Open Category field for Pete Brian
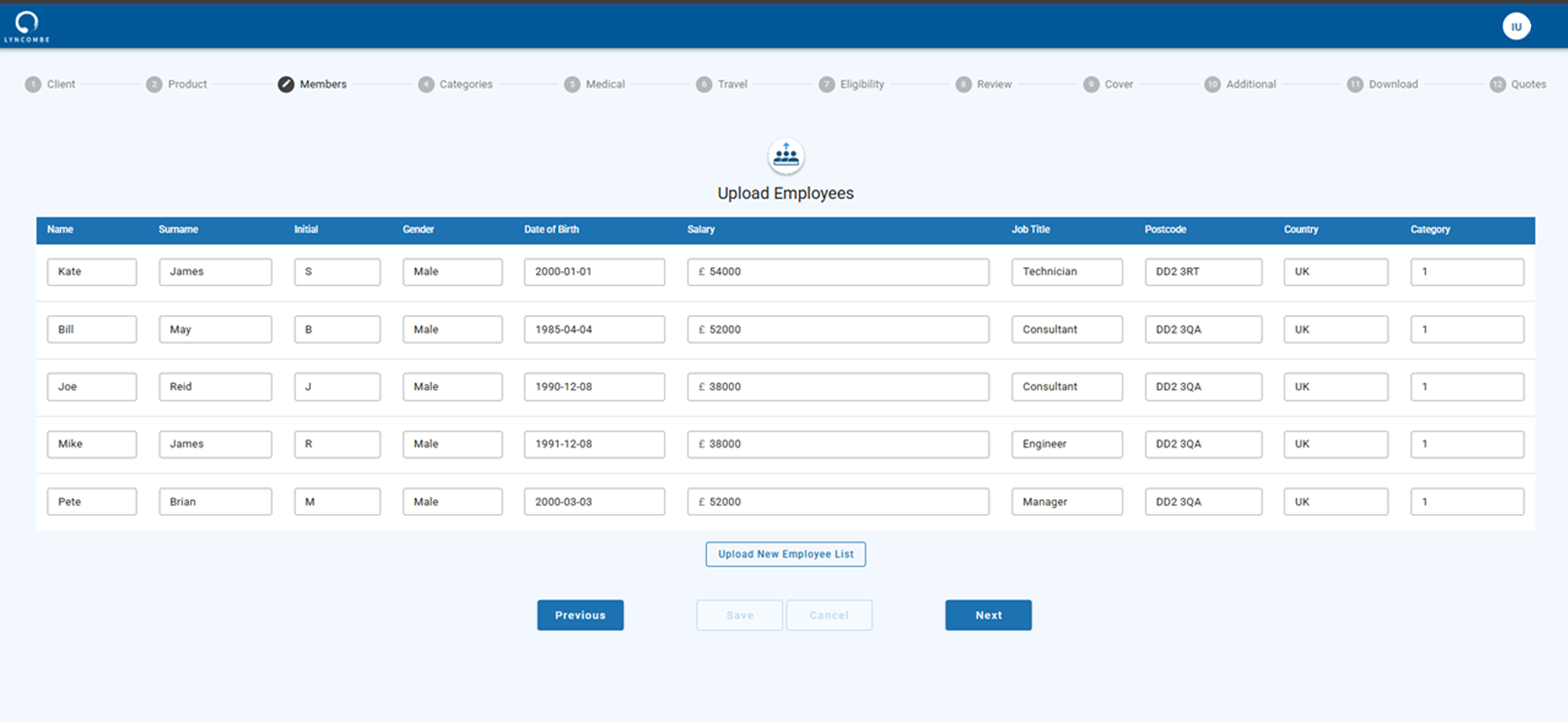Image resolution: width=1568 pixels, height=722 pixels. click(1467, 502)
